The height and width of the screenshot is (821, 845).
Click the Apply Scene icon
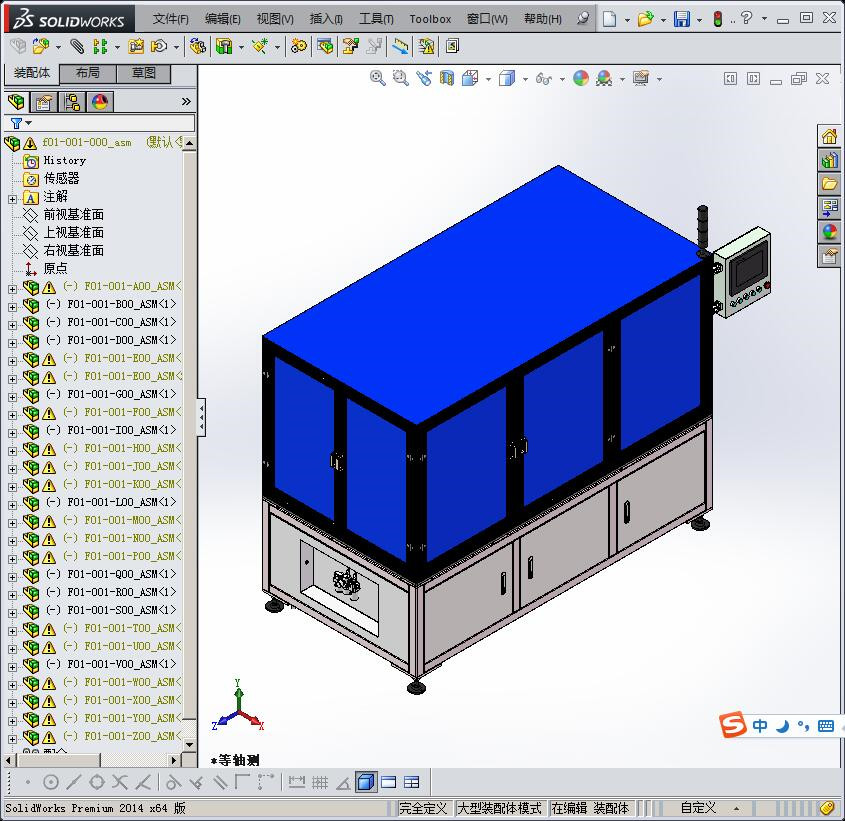coord(604,79)
